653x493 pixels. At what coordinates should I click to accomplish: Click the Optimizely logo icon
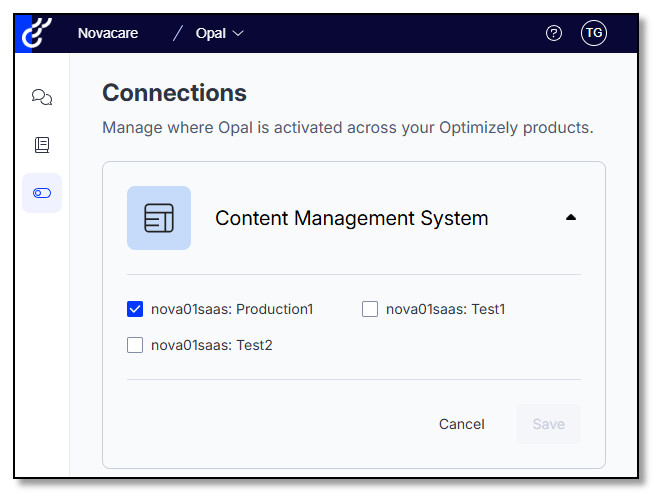(x=37, y=33)
